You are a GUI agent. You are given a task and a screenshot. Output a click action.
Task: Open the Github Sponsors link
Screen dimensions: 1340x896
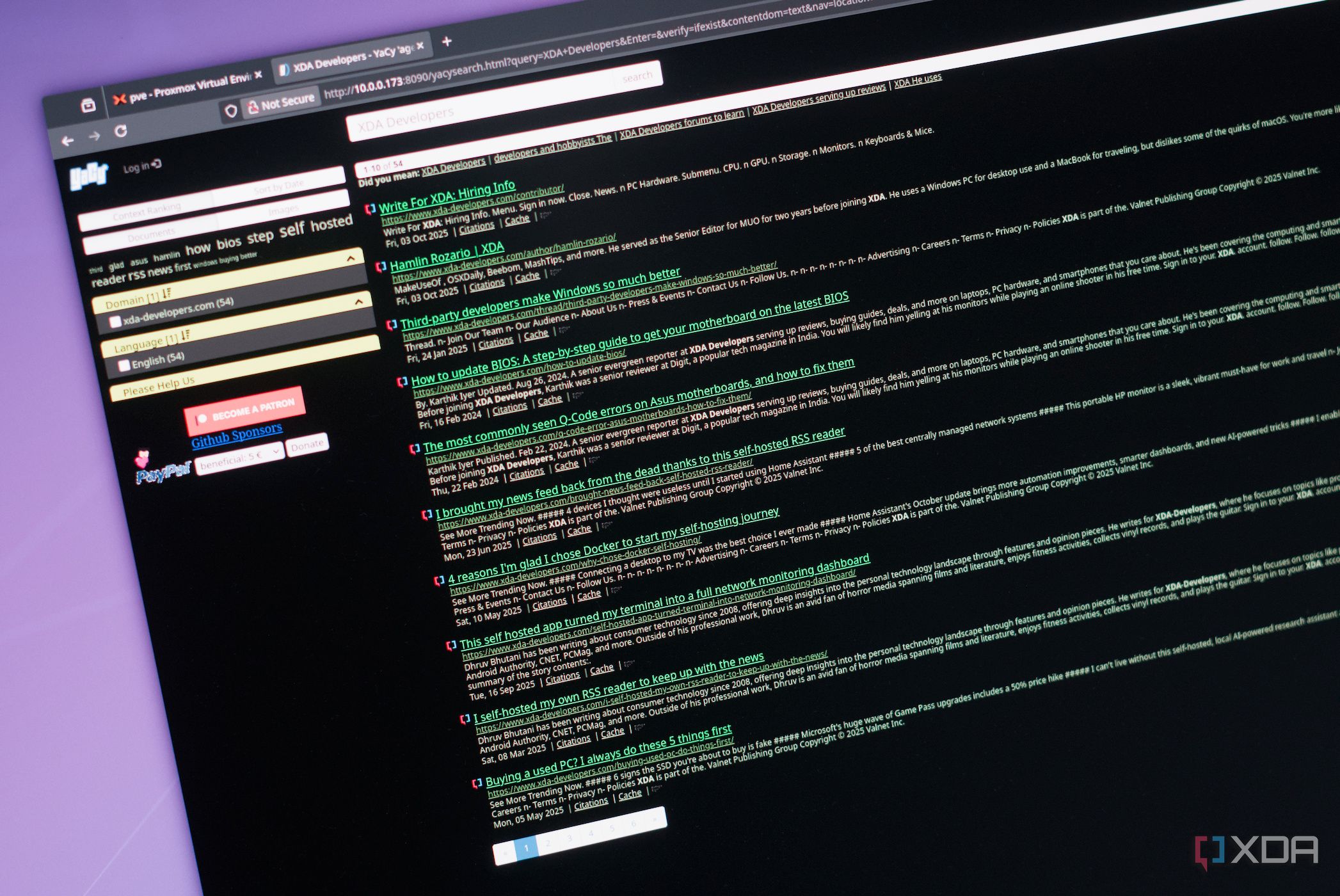[x=237, y=435]
